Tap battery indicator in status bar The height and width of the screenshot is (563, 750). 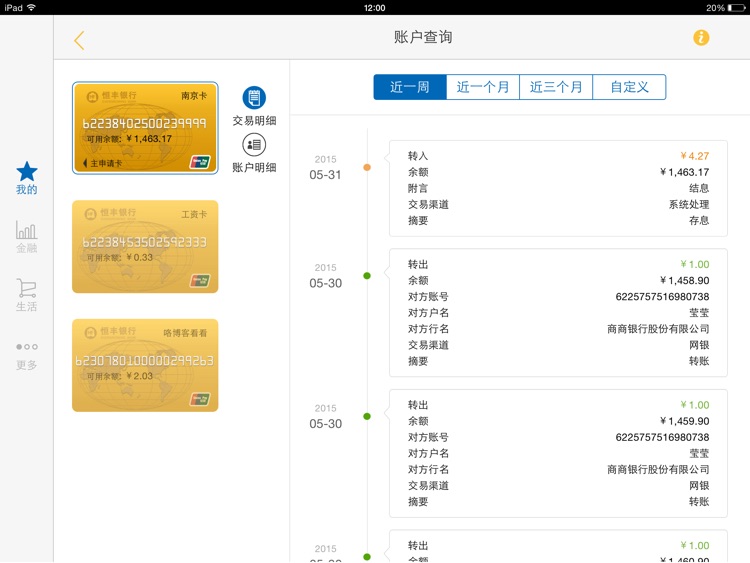click(737, 8)
